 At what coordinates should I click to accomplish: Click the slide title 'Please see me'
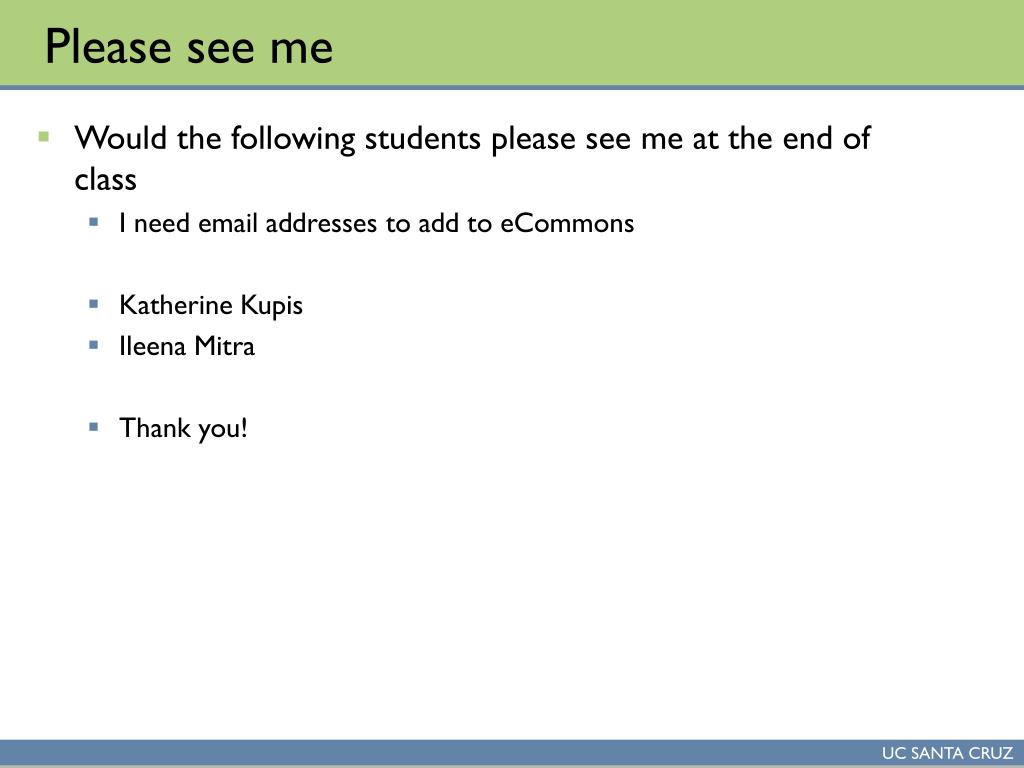pos(189,48)
